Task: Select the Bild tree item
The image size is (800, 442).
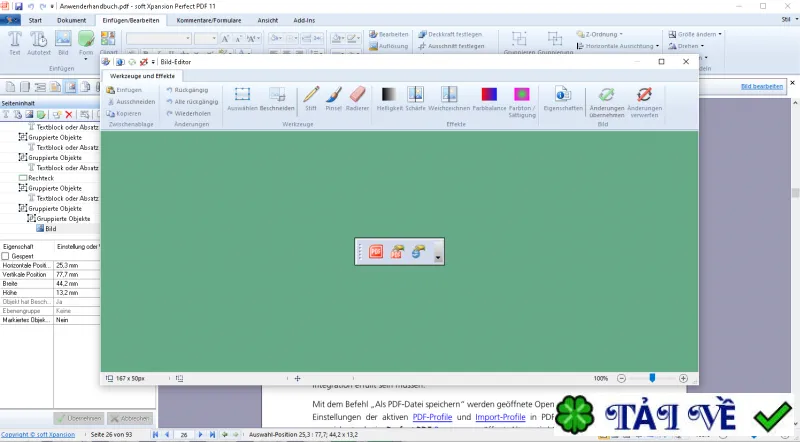Action: [x=46, y=229]
